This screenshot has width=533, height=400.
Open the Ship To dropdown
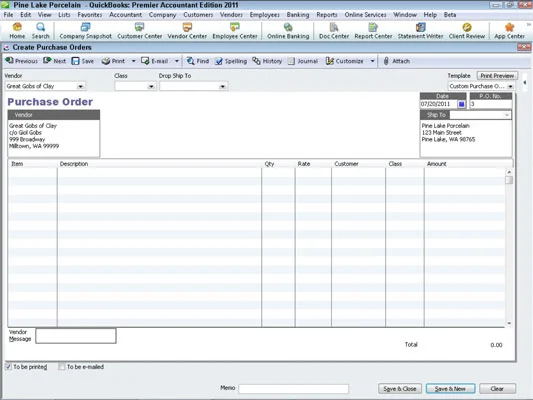507,115
